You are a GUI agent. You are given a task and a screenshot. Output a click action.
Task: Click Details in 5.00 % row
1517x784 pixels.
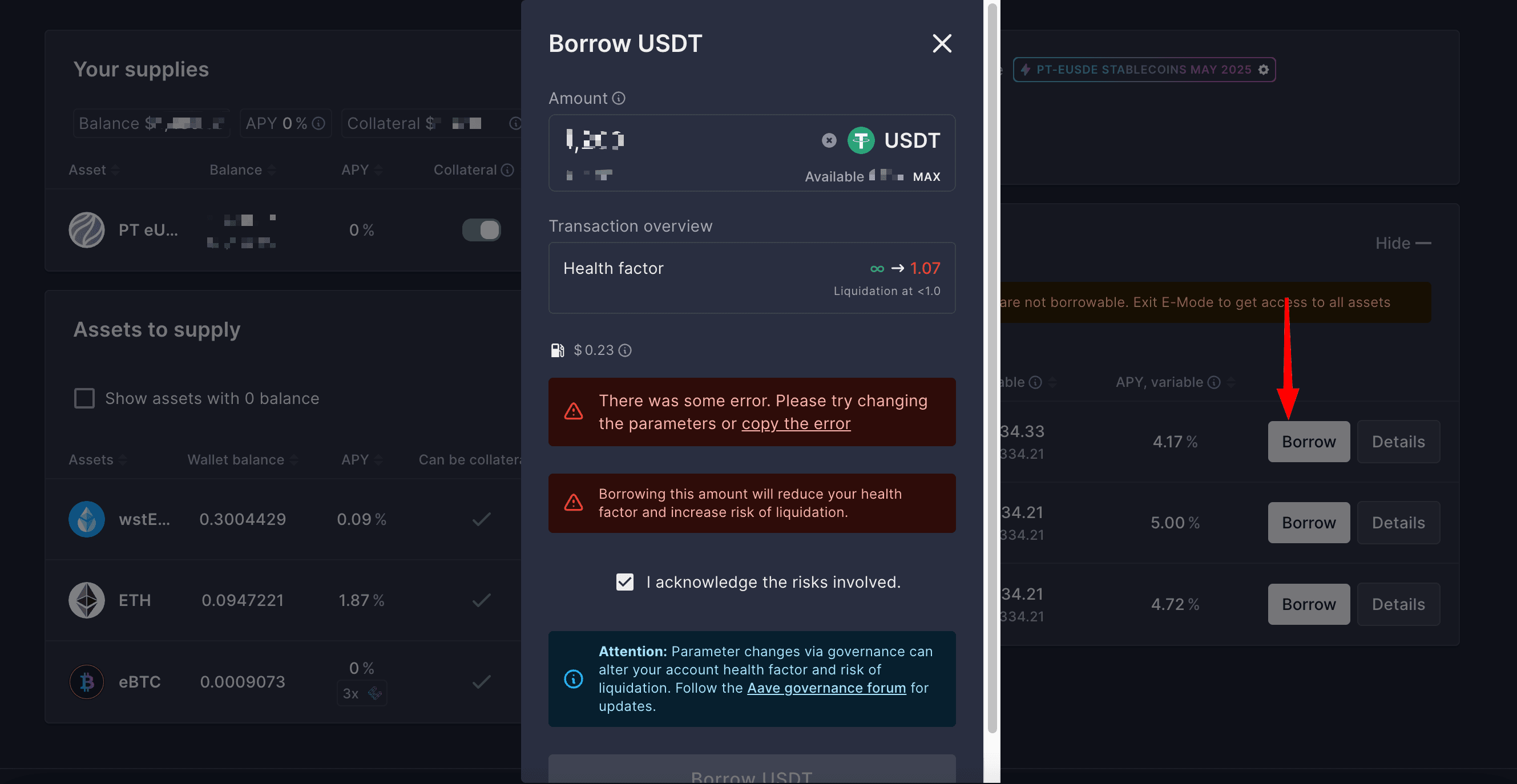pyautogui.click(x=1398, y=523)
